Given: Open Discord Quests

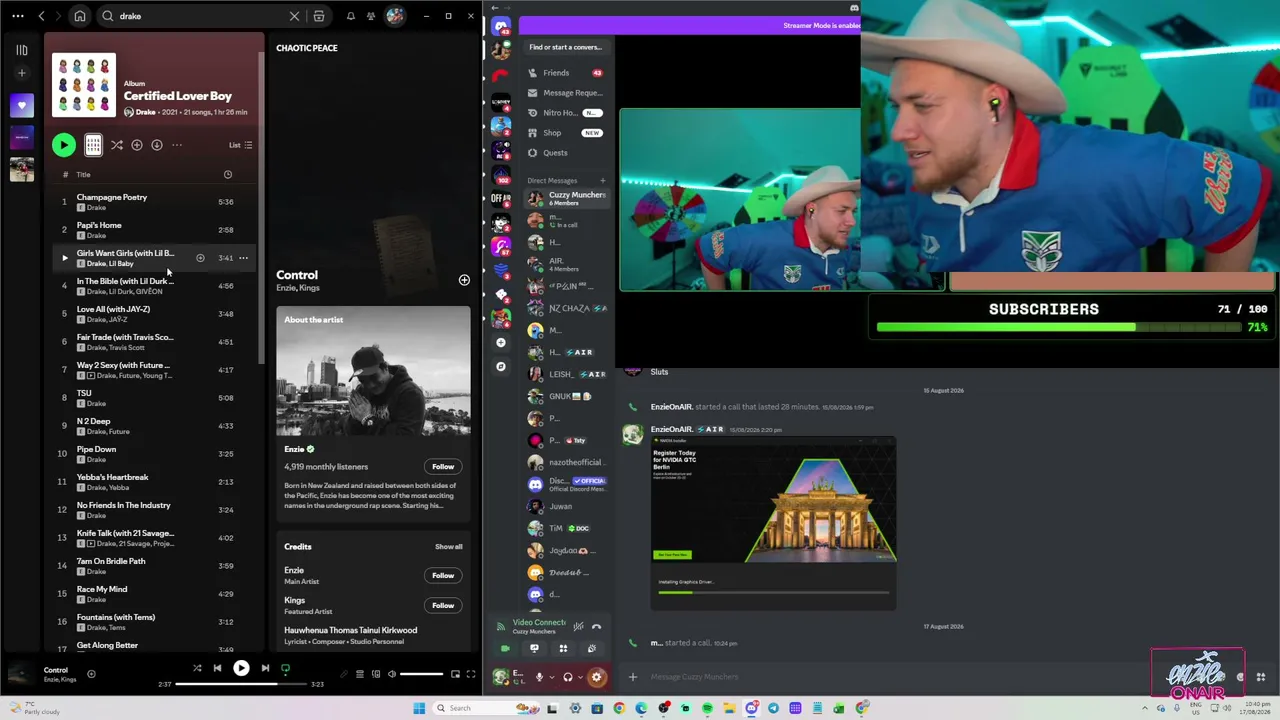Looking at the screenshot, I should pos(566,153).
